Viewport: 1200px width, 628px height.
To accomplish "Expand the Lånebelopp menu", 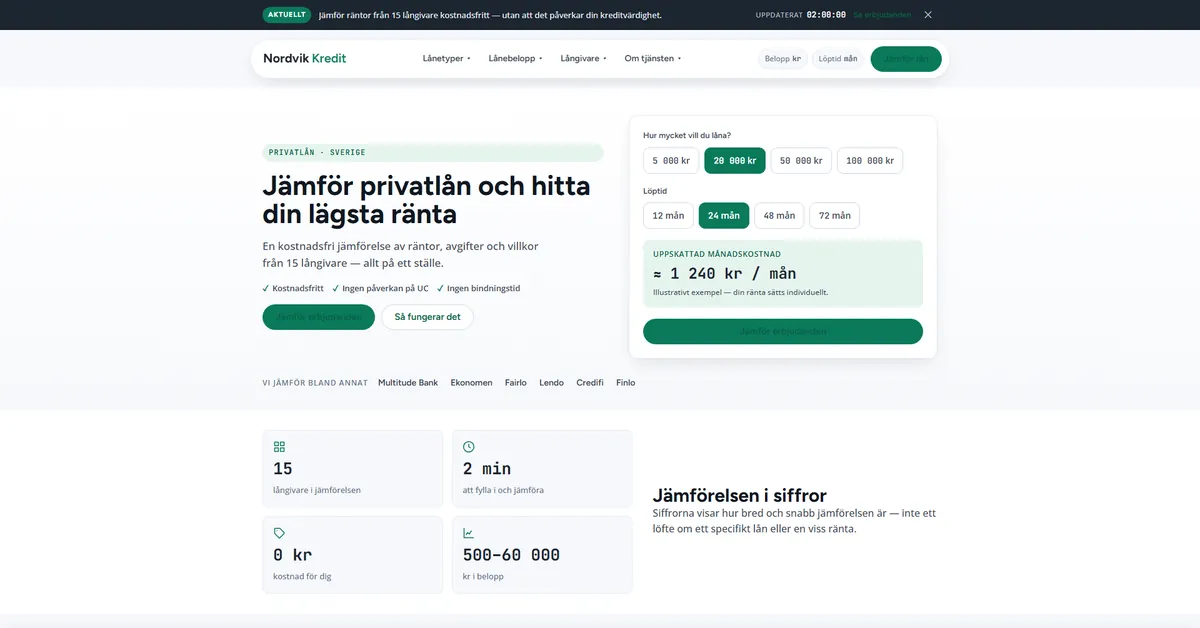I will [x=515, y=58].
